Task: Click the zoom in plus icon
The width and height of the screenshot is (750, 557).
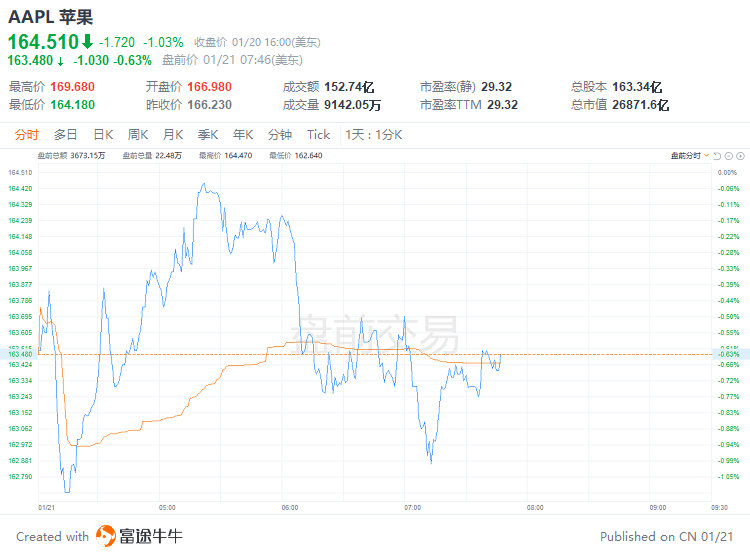Action: [740, 156]
